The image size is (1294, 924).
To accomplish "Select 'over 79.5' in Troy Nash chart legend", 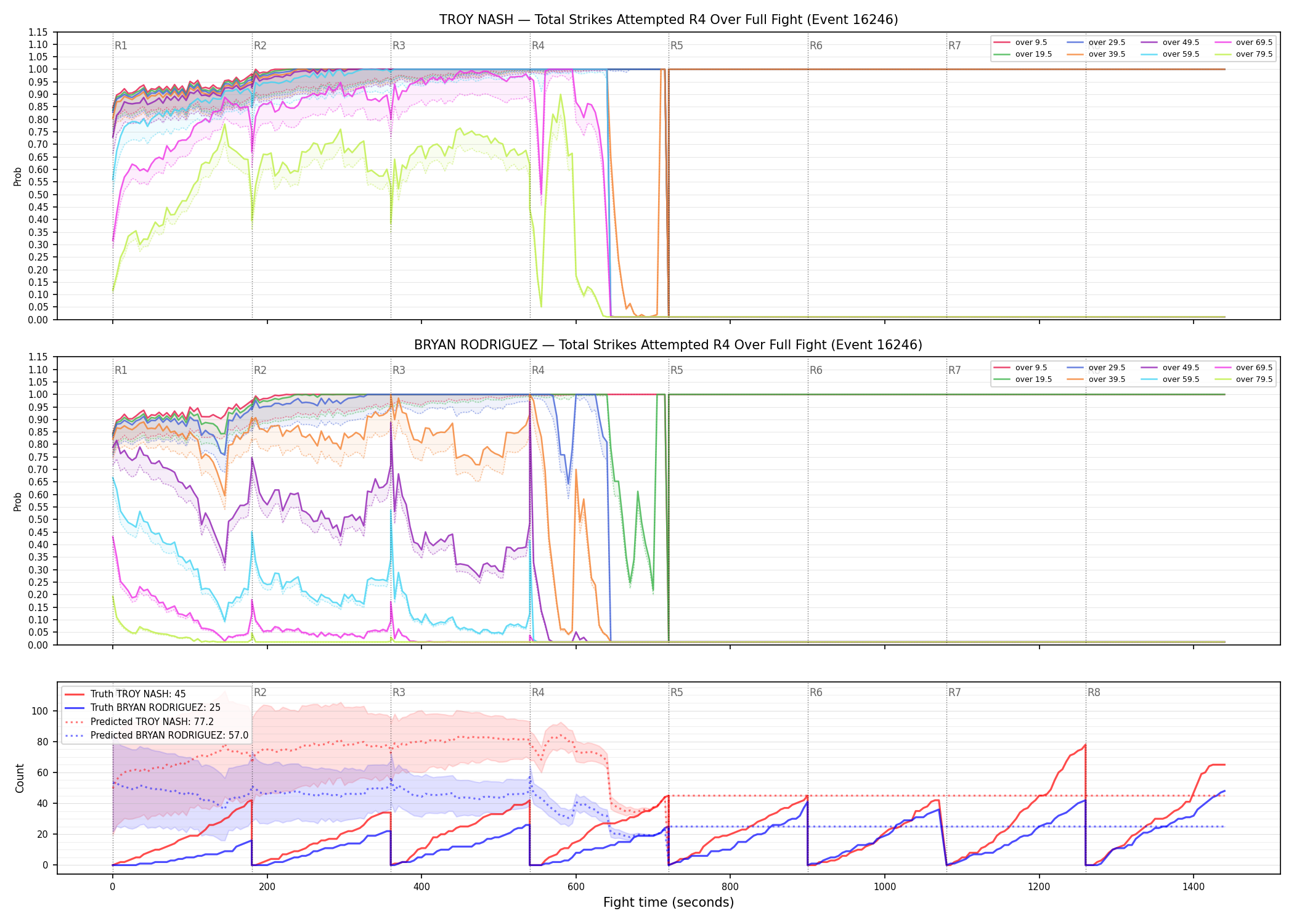I will click(1243, 54).
